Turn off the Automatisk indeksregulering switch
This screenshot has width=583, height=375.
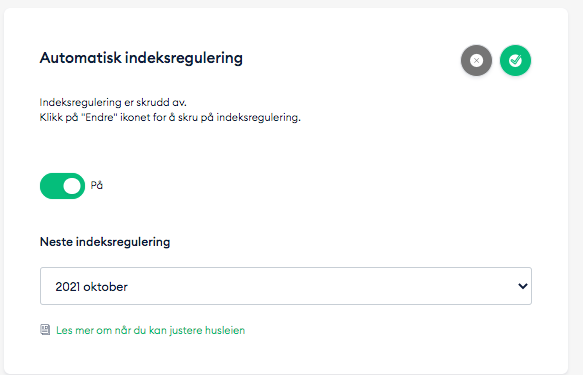pos(62,186)
